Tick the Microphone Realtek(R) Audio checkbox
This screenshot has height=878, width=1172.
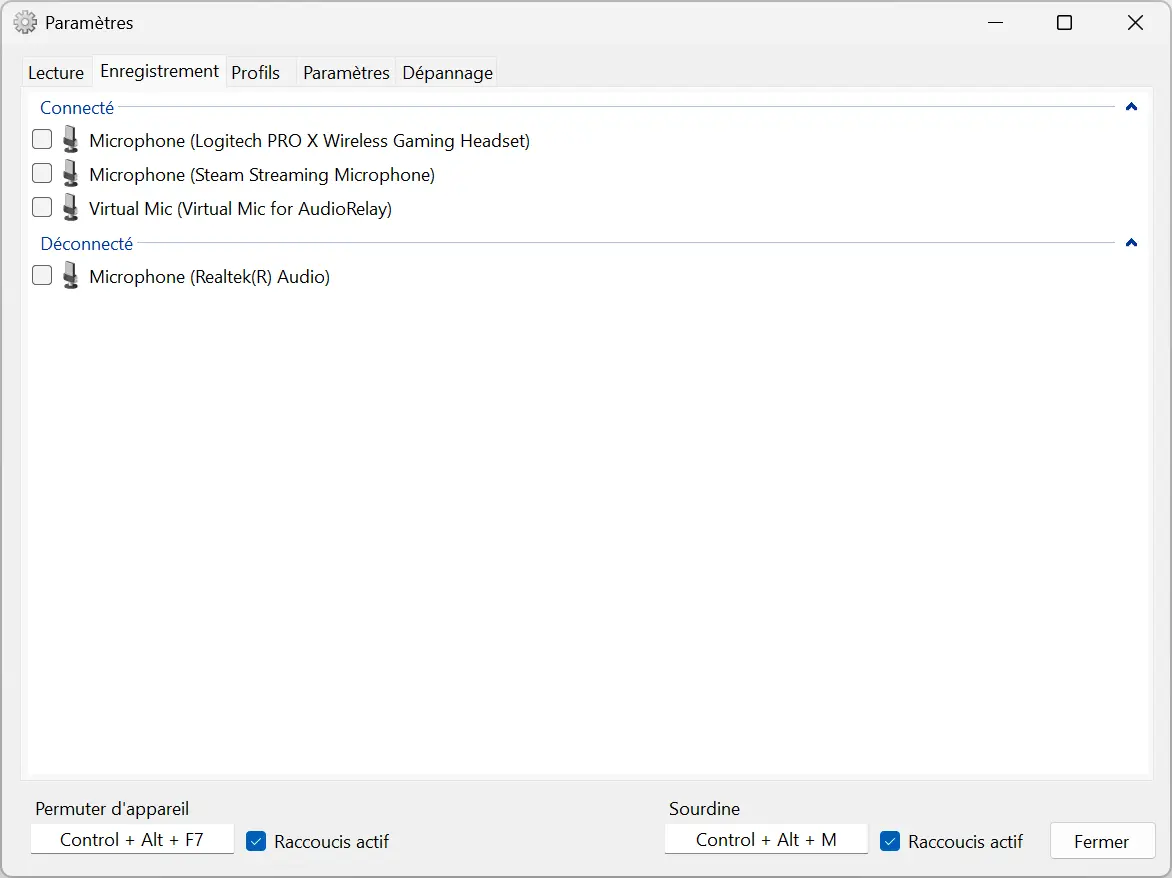point(42,275)
